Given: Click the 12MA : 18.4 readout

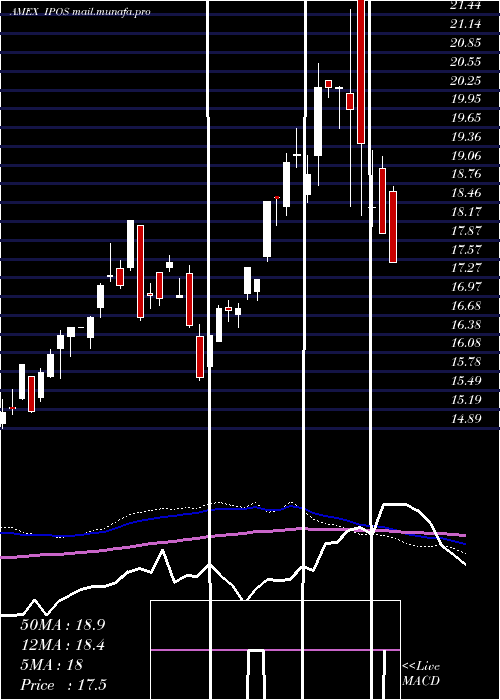Looking at the screenshot, I should click(x=63, y=645).
